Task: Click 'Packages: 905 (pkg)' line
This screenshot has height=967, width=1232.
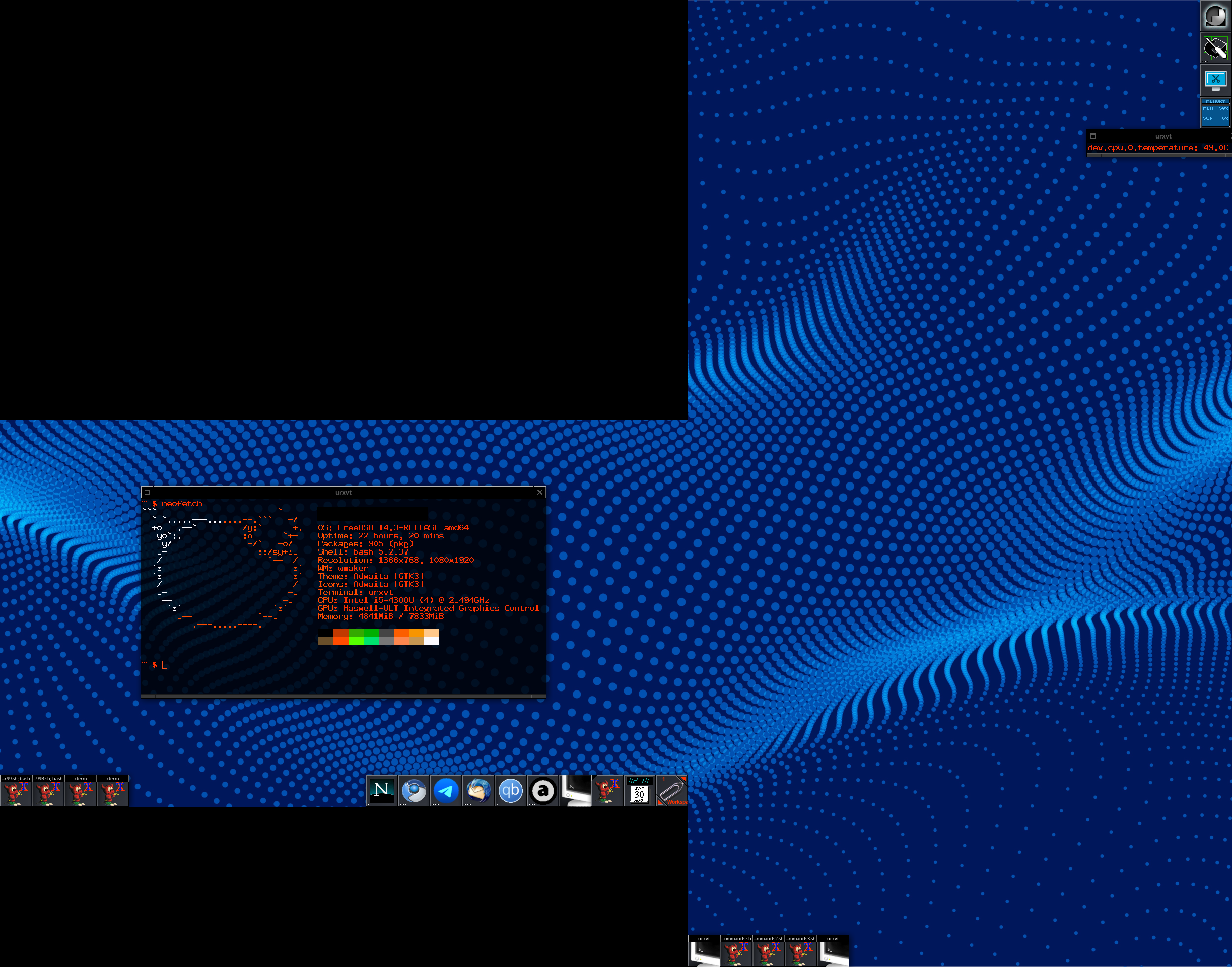Action: [x=366, y=543]
